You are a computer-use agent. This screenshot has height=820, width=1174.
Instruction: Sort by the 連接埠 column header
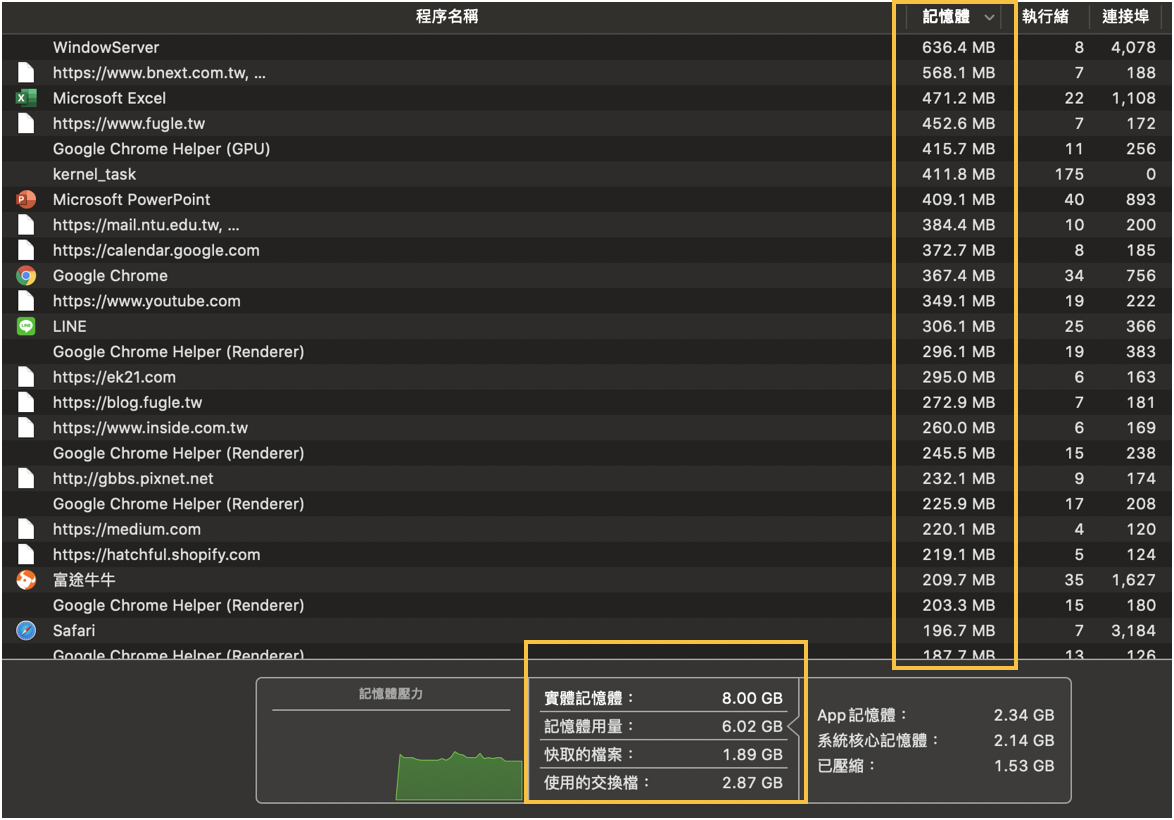tap(1125, 16)
